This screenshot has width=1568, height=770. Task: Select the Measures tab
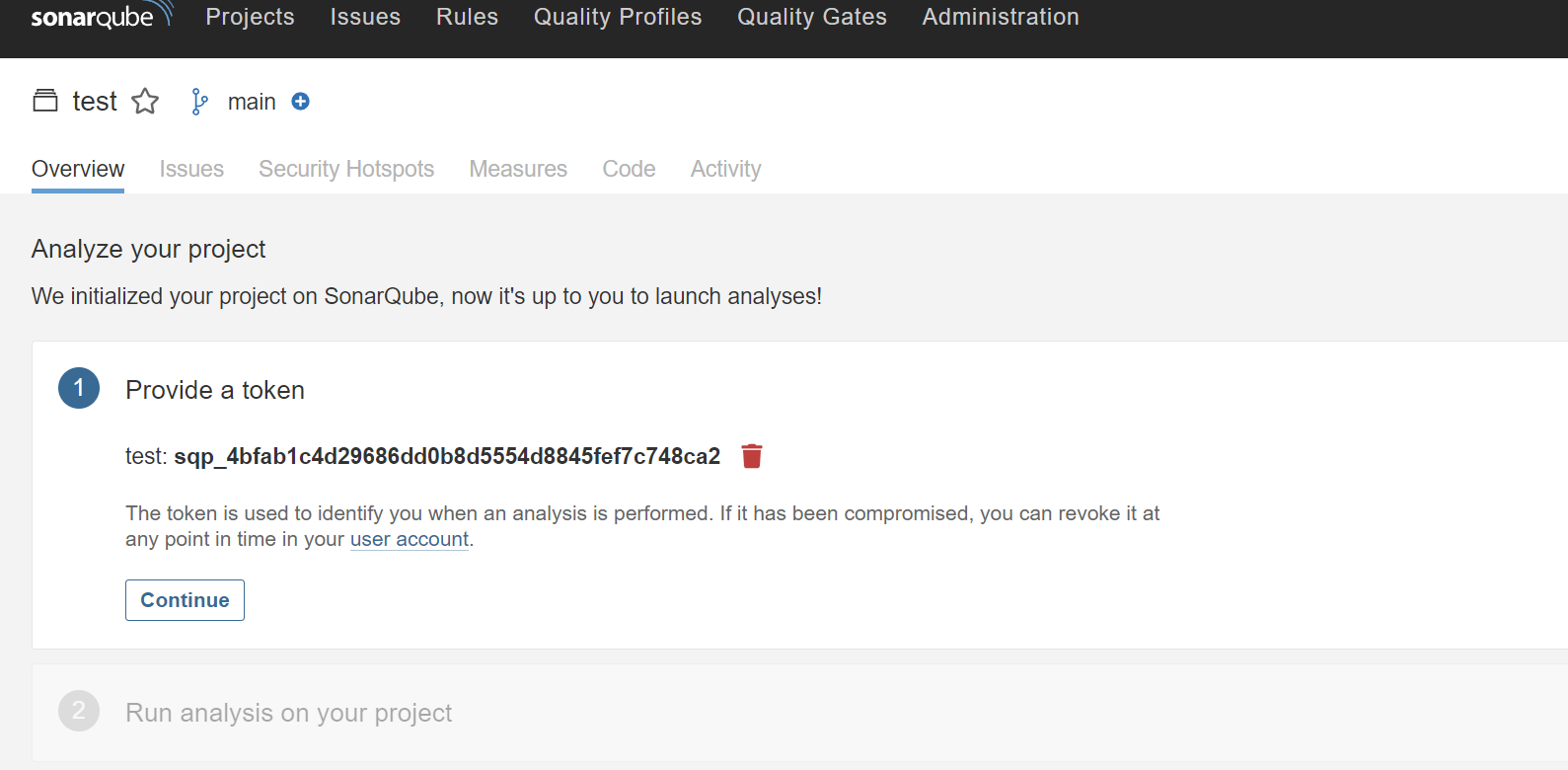(518, 169)
